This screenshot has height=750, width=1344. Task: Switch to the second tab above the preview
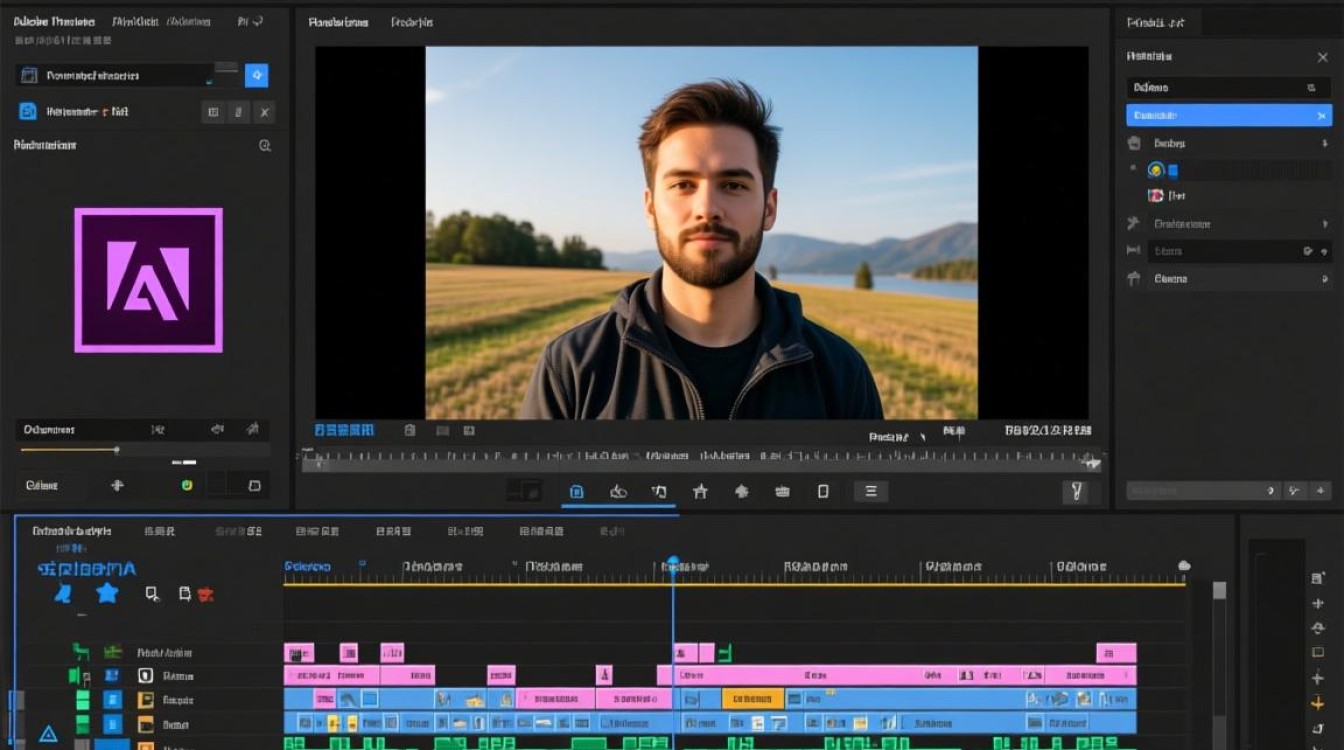[x=411, y=22]
